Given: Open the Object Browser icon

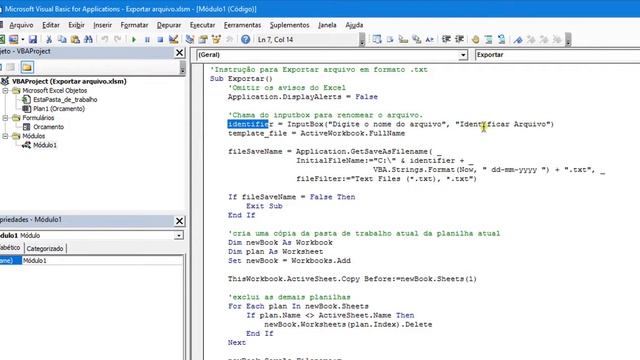Looking at the screenshot, I should [x=216, y=40].
